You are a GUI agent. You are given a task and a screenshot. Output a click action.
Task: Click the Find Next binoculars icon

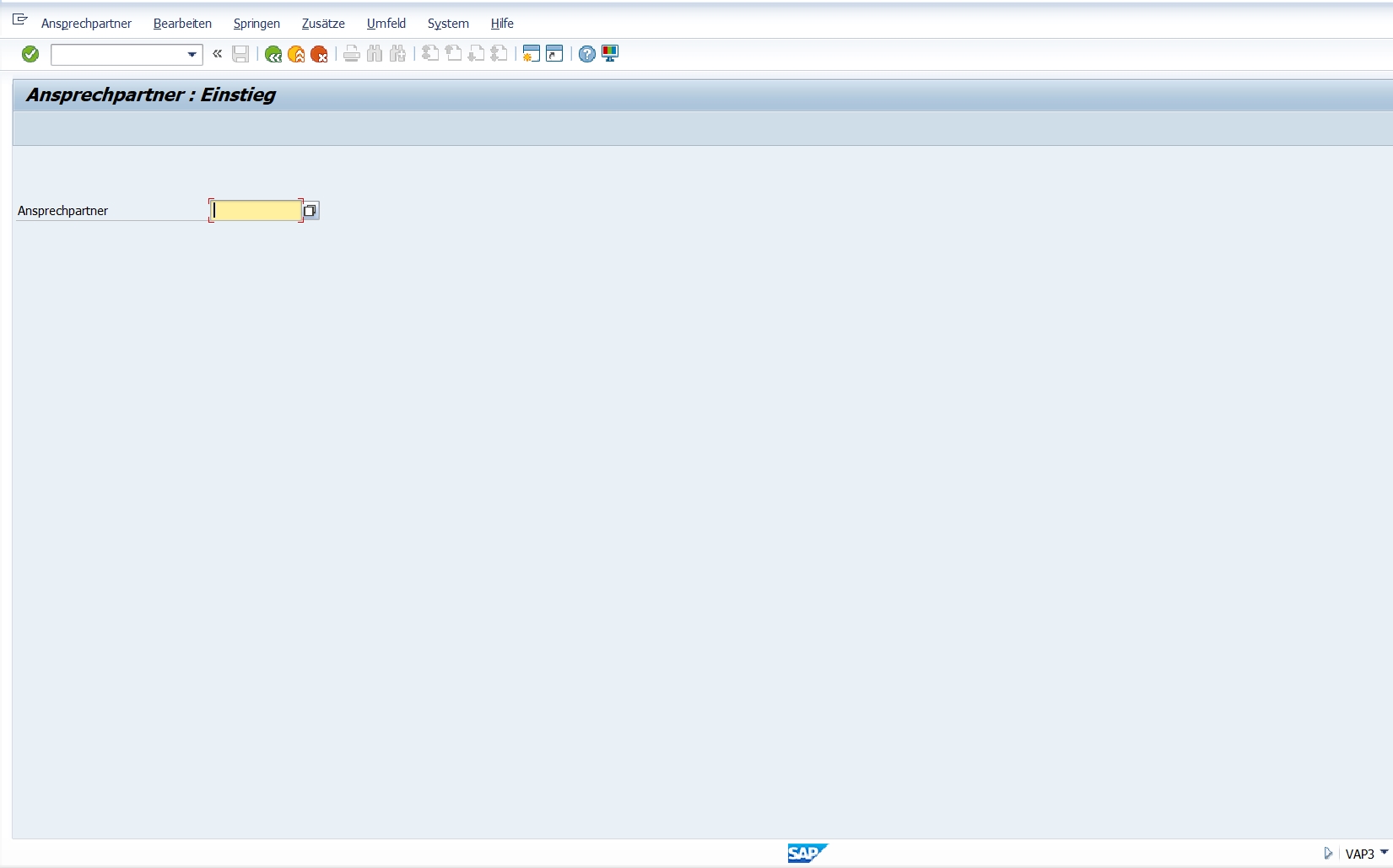397,54
